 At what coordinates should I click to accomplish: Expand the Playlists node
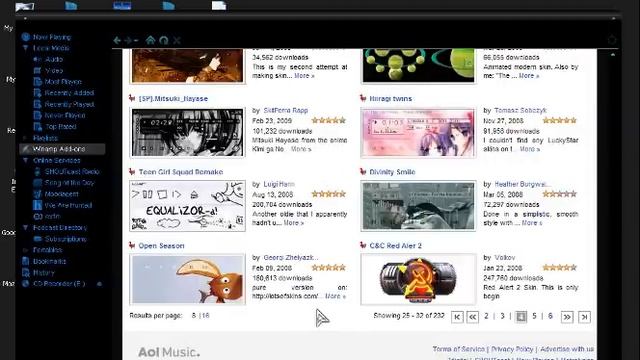click(25, 138)
